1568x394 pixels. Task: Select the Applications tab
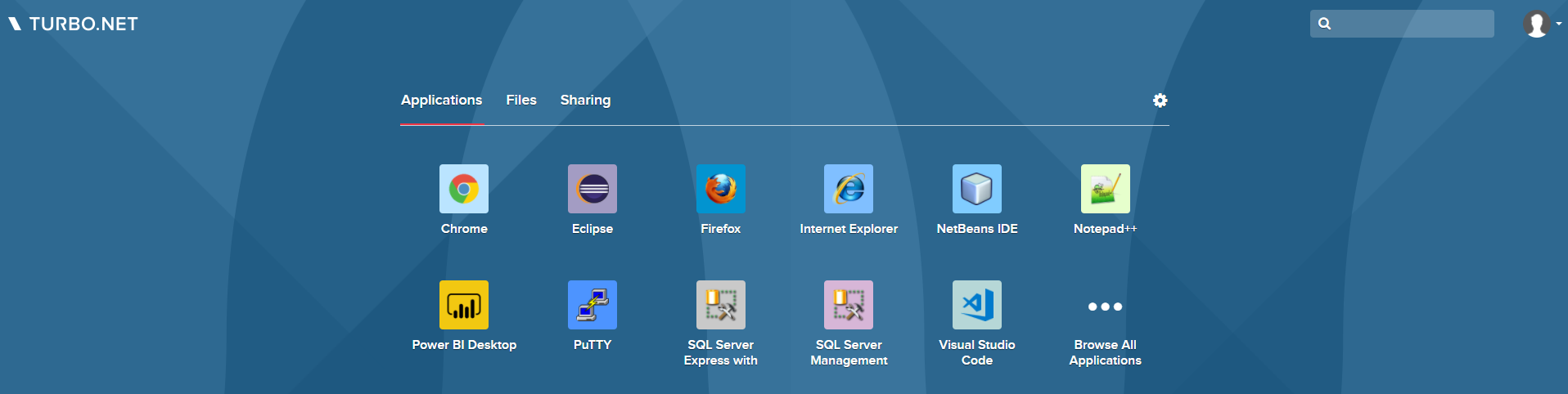[442, 100]
